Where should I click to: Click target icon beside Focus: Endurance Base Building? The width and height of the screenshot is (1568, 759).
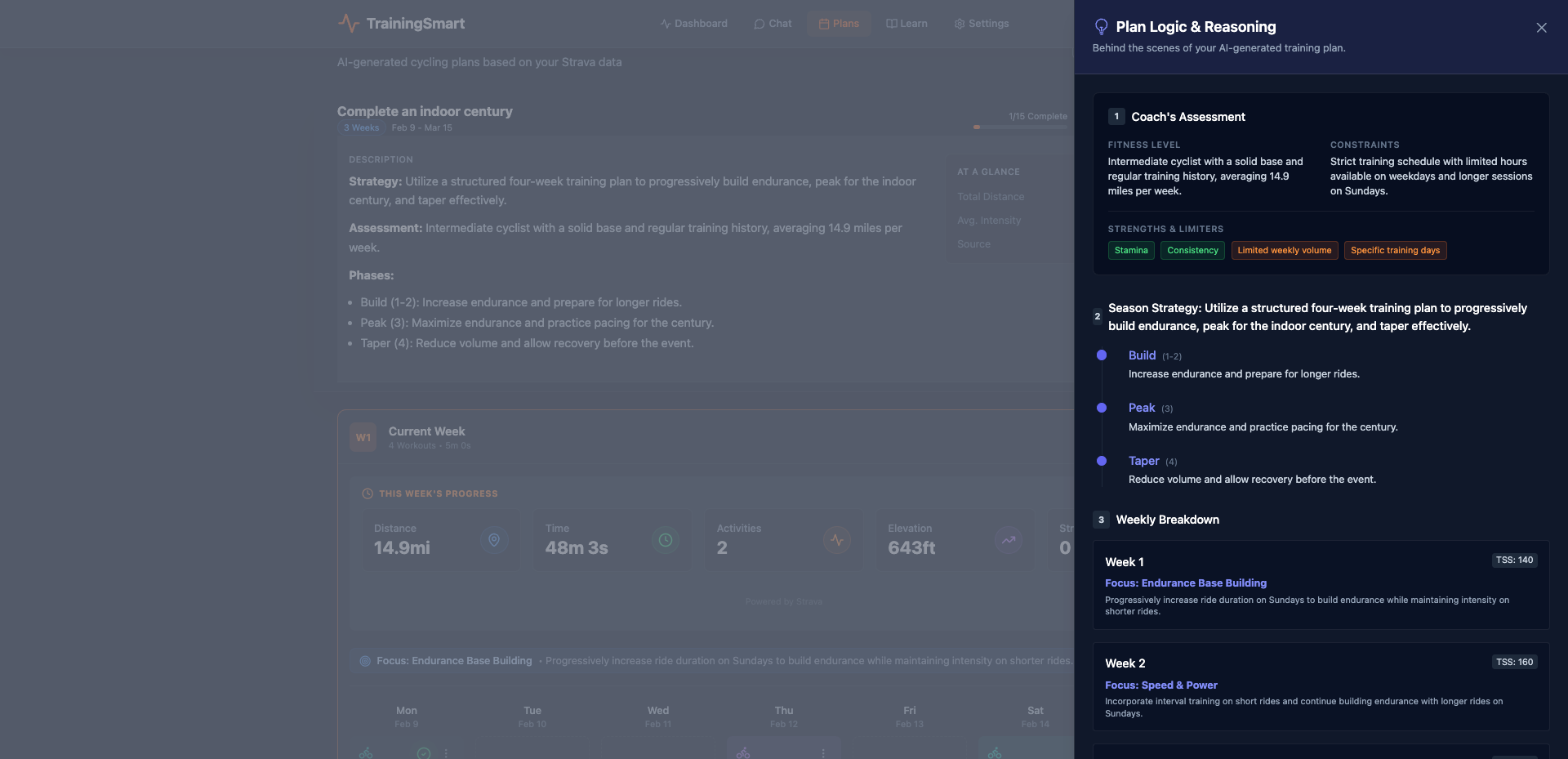(x=365, y=661)
